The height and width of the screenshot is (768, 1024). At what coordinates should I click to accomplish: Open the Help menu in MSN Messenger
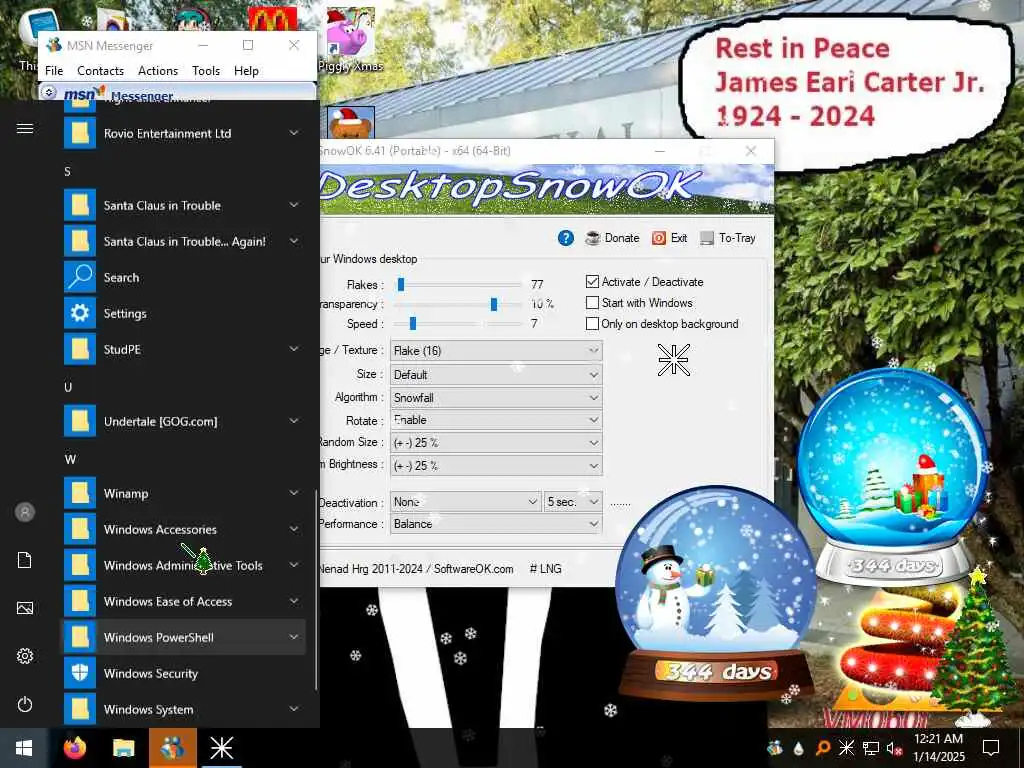tap(246, 71)
